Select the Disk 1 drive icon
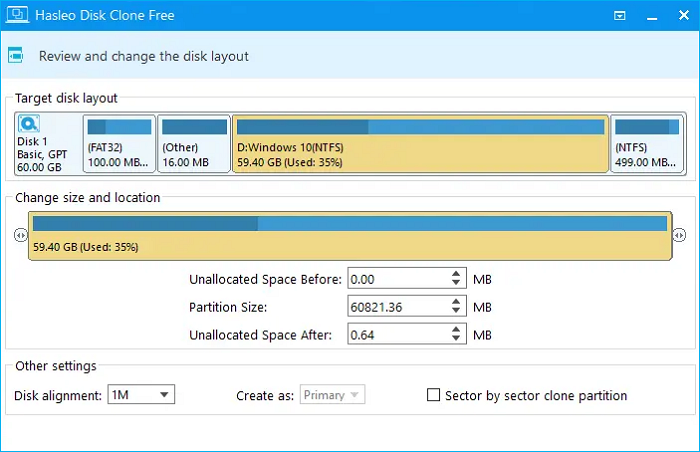Viewport: 700px width, 452px height. coord(29,124)
